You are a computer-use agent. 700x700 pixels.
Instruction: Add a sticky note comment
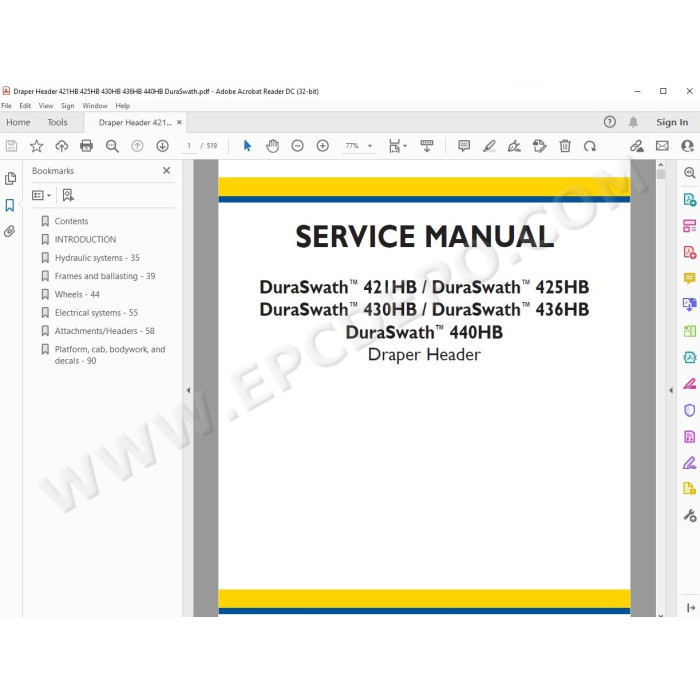click(464, 146)
